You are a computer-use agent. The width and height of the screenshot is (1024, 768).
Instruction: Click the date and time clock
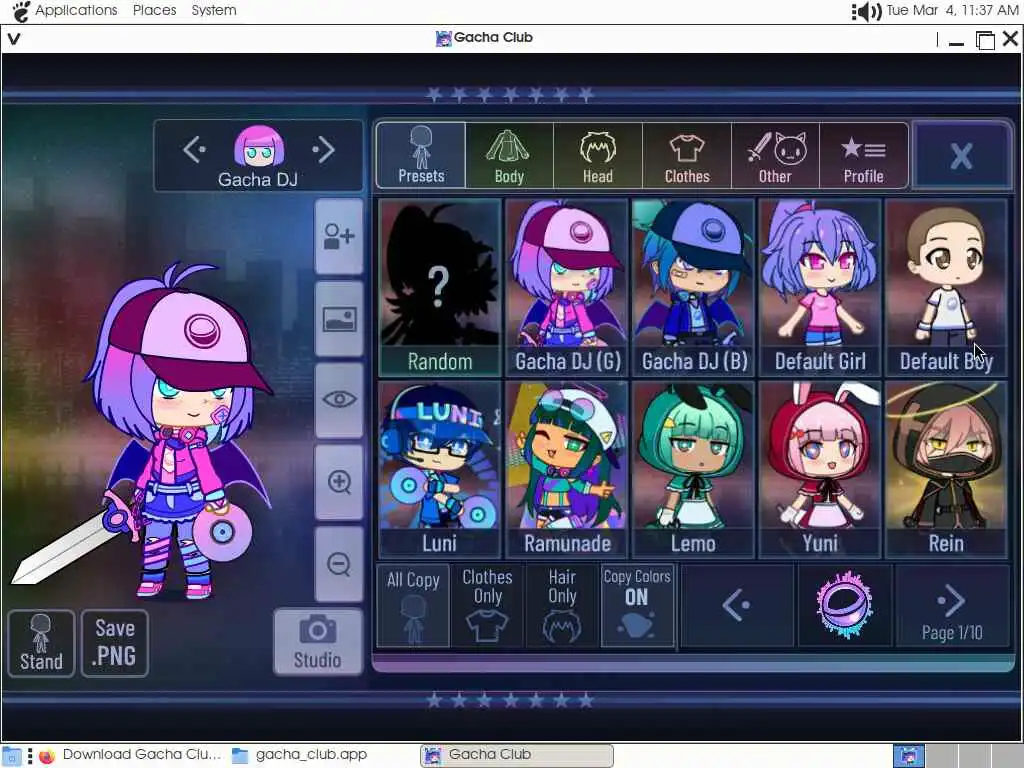(x=952, y=10)
